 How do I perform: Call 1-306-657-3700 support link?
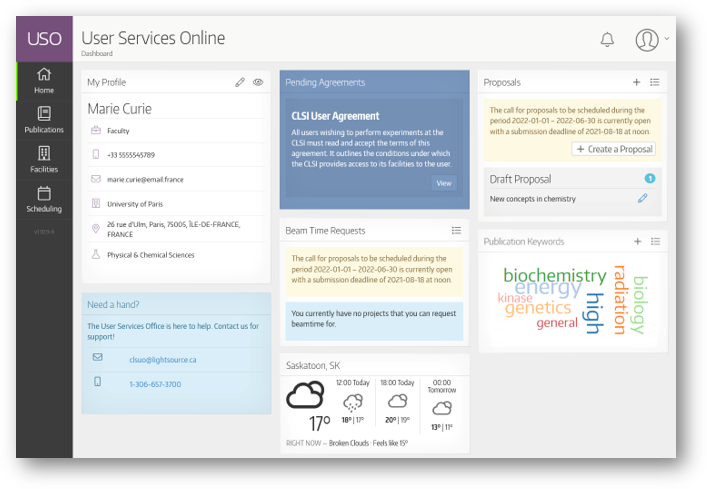155,384
